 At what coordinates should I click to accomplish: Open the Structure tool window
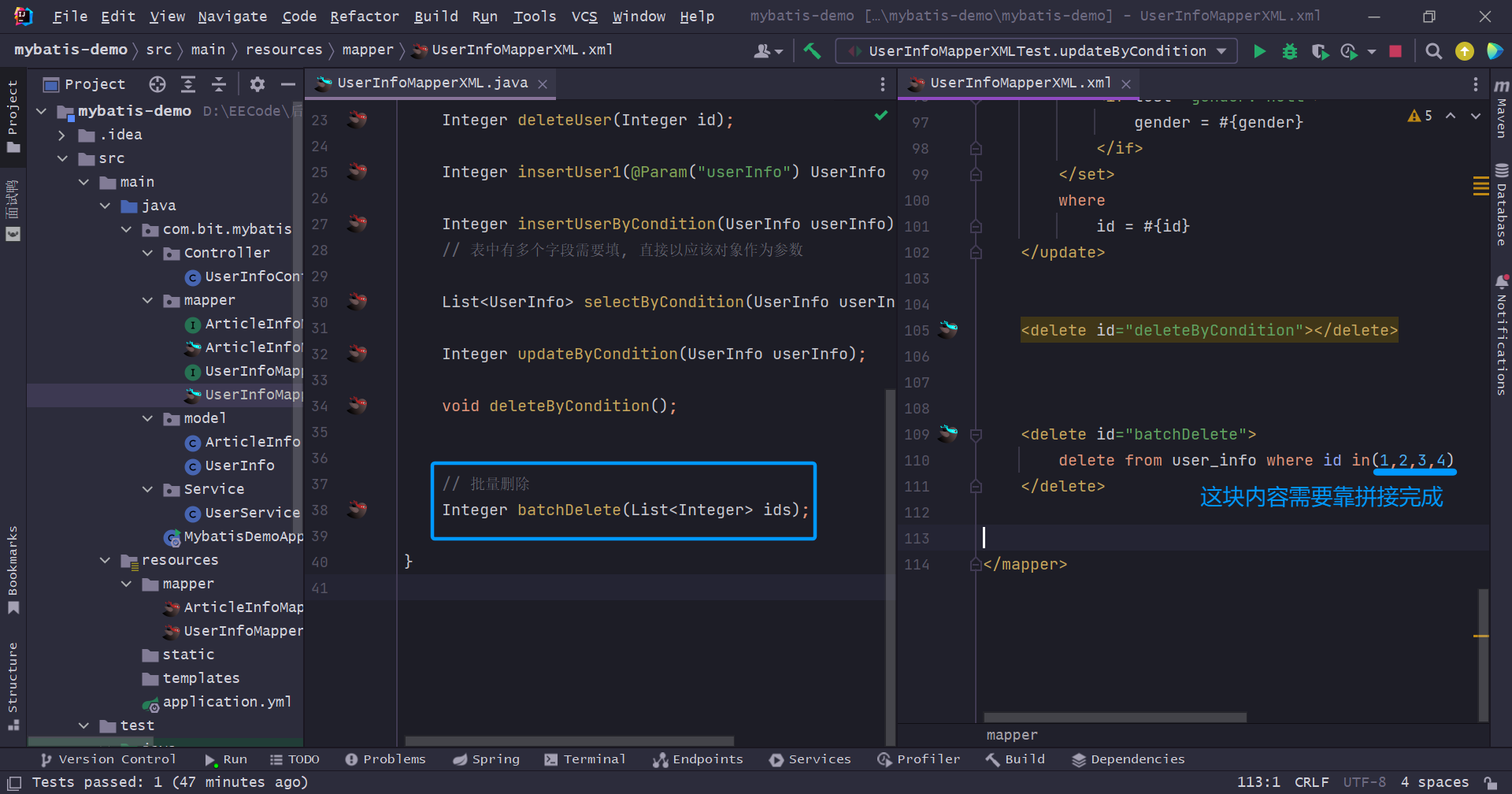[x=13, y=686]
